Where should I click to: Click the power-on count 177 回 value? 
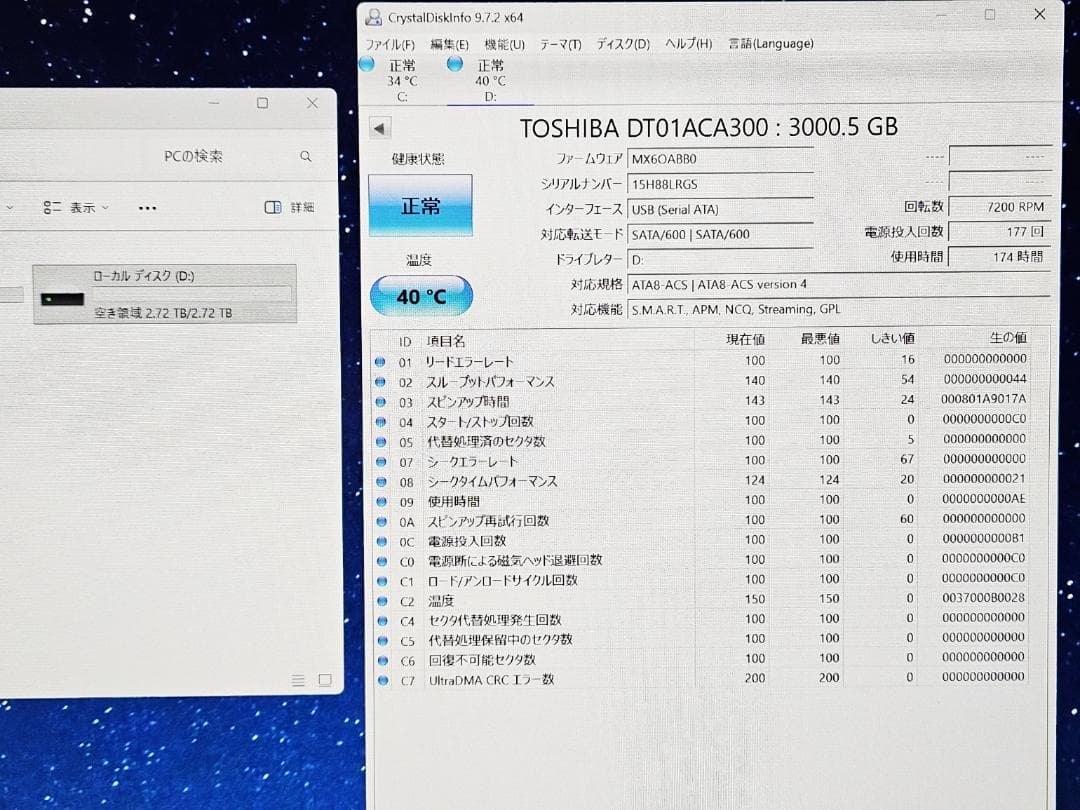pyautogui.click(x=1000, y=231)
